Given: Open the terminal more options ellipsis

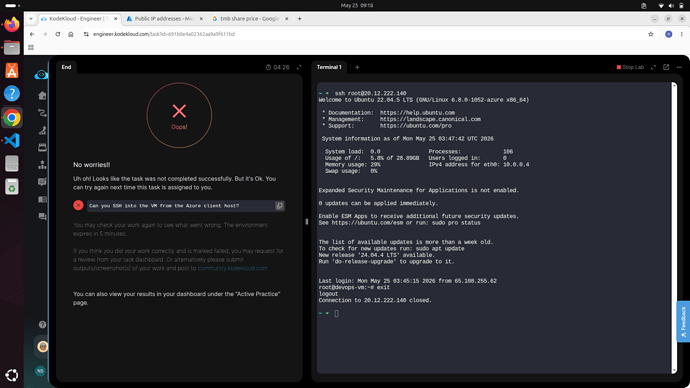Looking at the screenshot, I should (679, 67).
